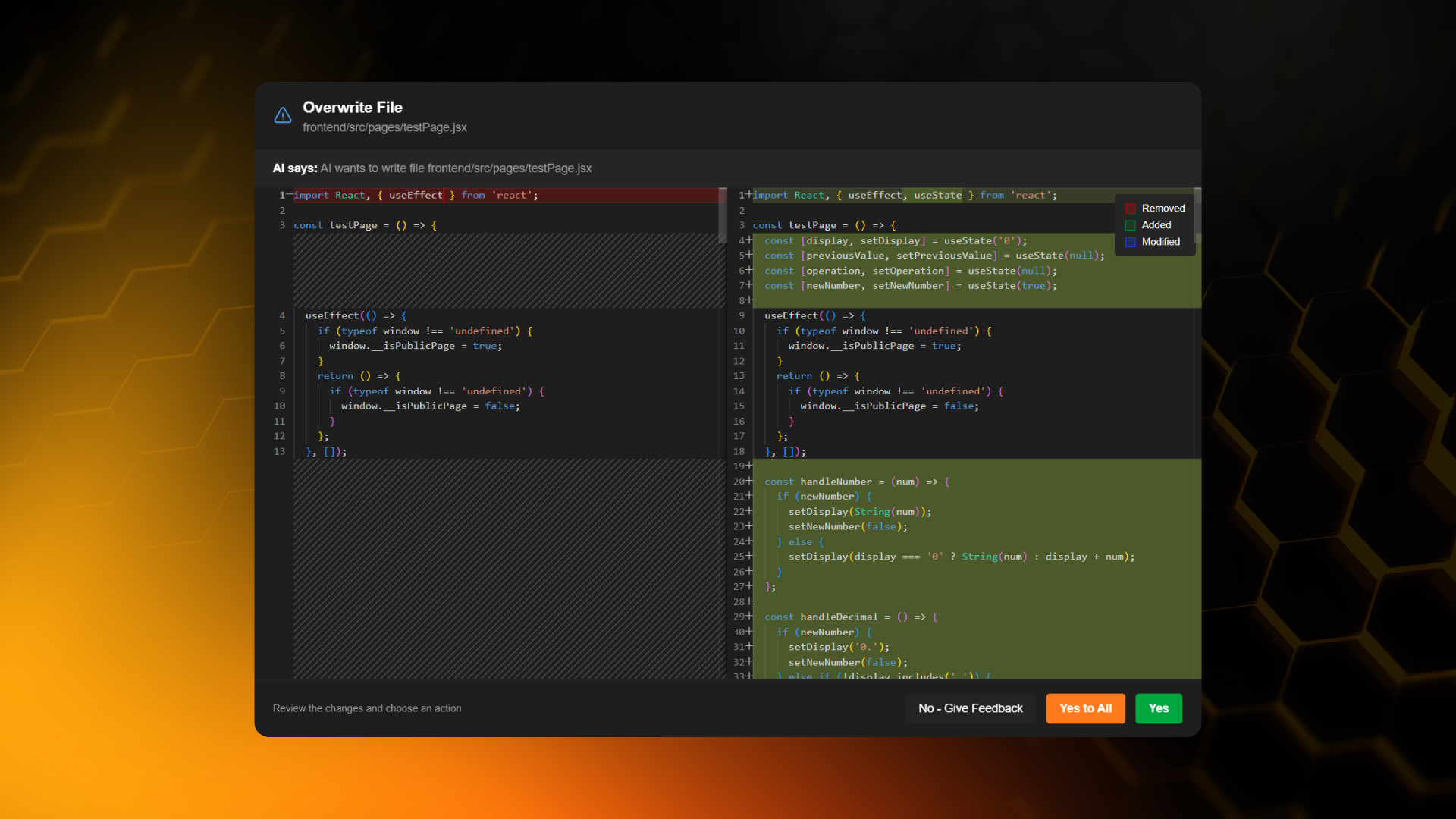
Task: Click the red Removed legend swatch
Action: tap(1130, 209)
